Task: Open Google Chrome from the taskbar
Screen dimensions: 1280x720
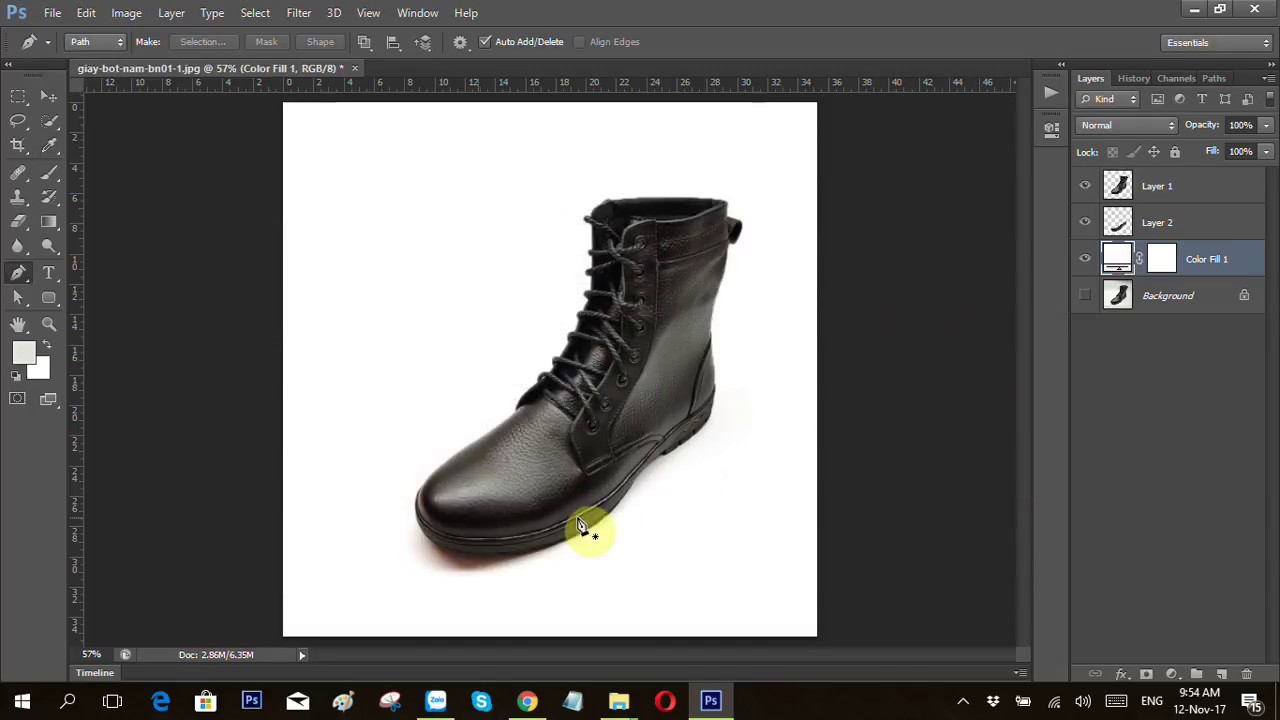Action: [x=527, y=701]
